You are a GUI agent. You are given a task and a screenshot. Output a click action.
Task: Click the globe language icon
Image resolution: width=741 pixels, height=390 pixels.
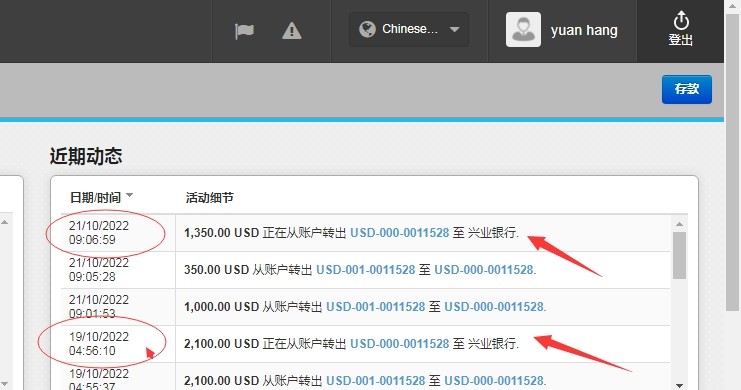(x=367, y=29)
